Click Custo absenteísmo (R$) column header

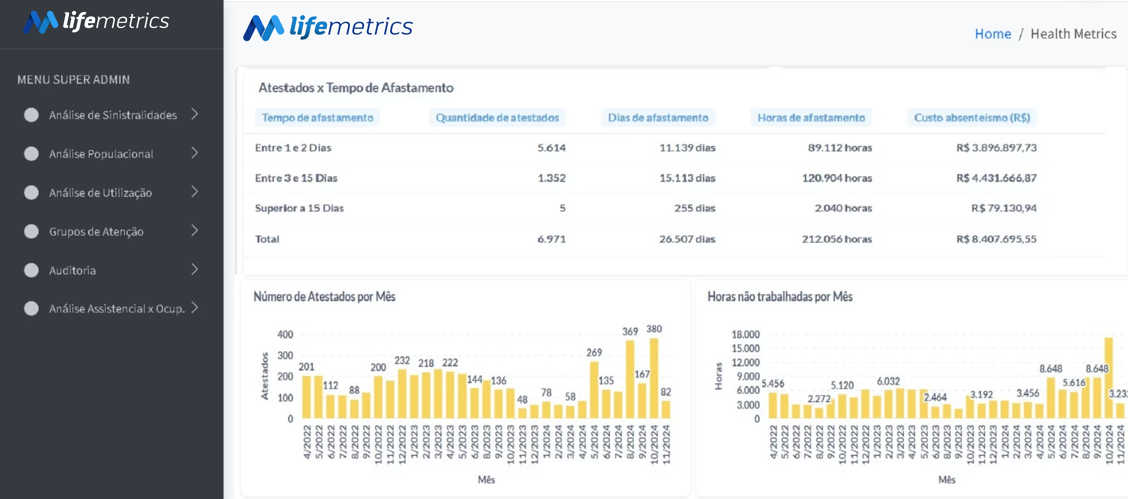click(x=972, y=118)
